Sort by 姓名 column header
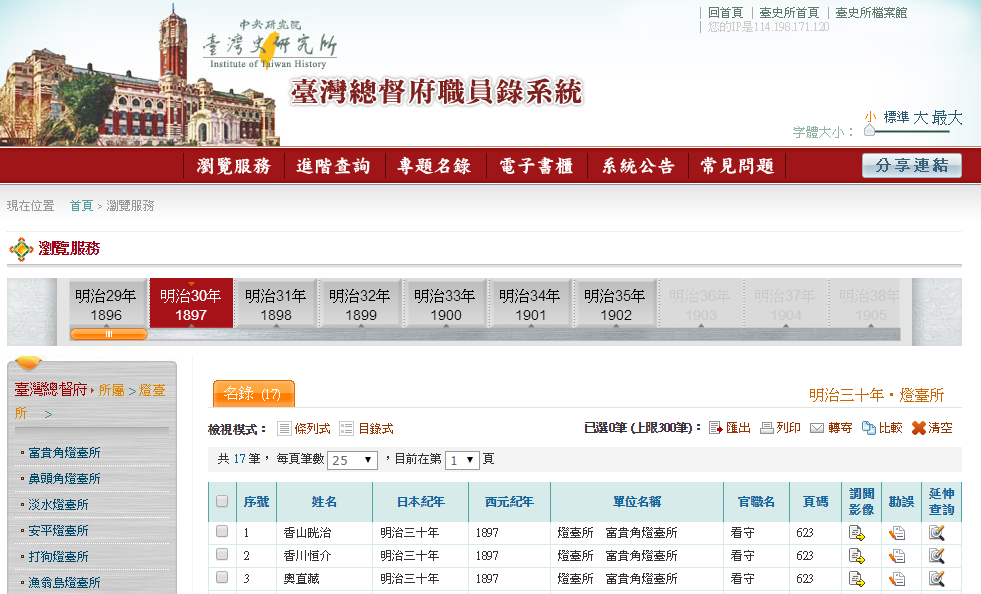Image resolution: width=981 pixels, height=594 pixels. 324,502
